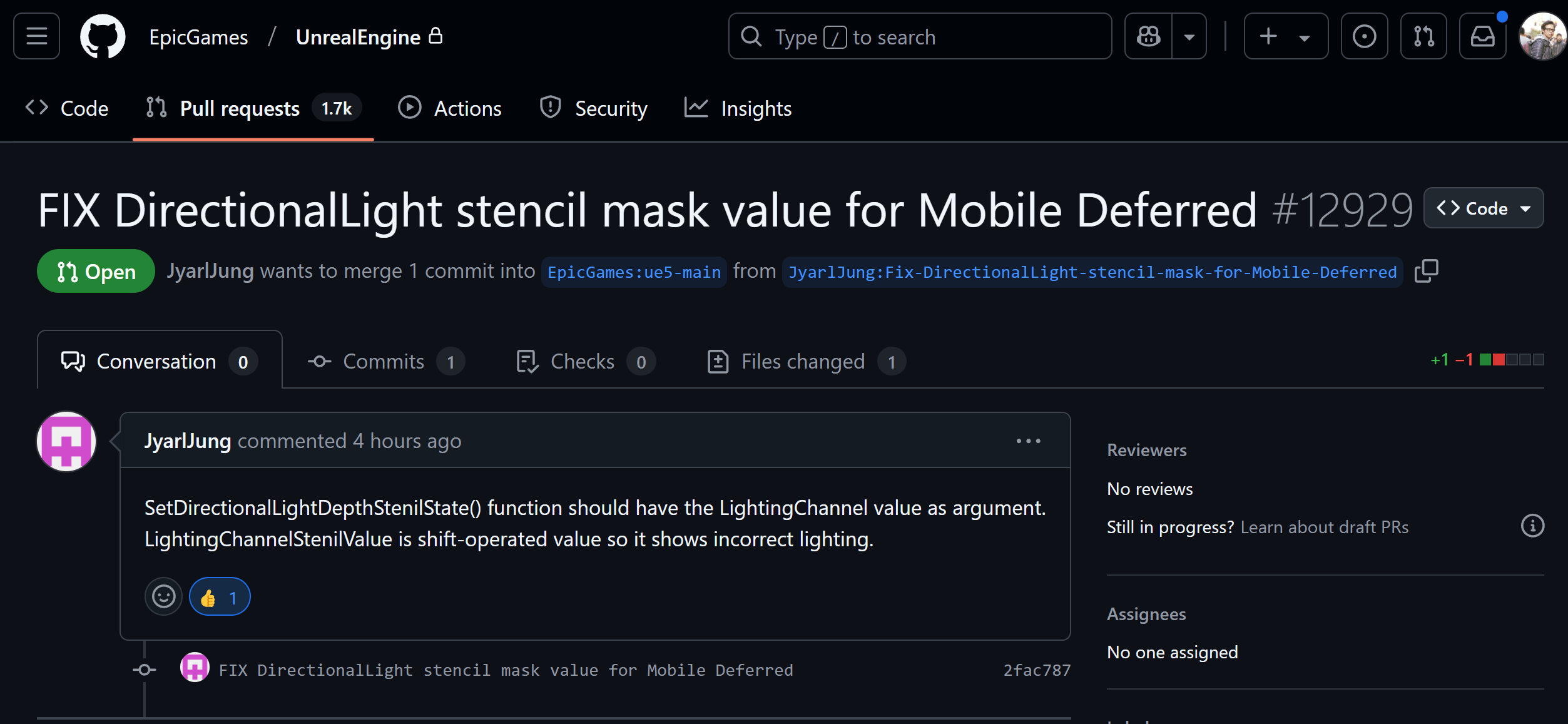Open the hamburger navigation menu
This screenshot has height=724, width=1568.
click(x=36, y=36)
